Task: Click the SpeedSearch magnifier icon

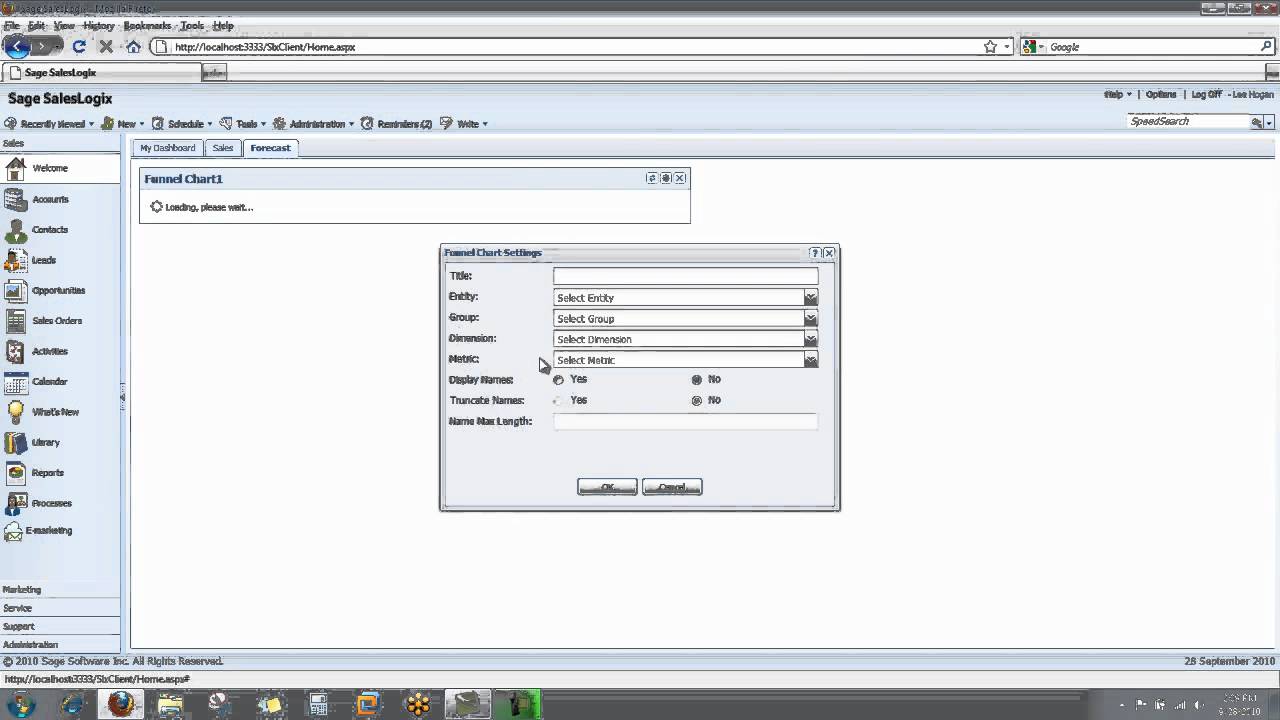Action: point(1256,122)
